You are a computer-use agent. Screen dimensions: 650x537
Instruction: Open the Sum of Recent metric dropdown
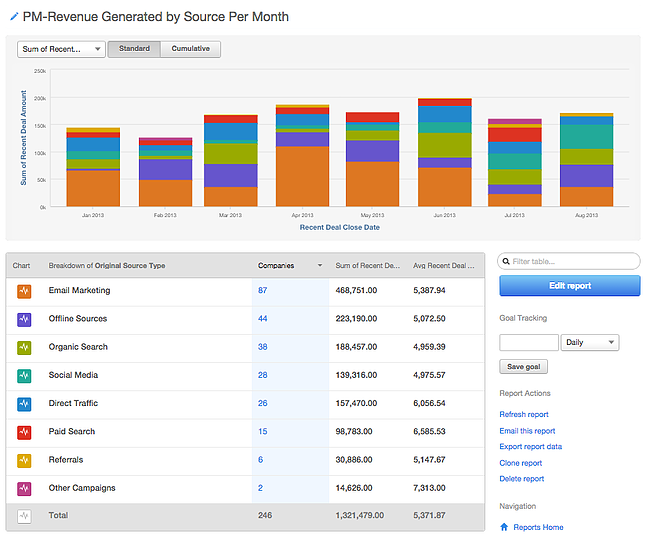click(x=61, y=49)
